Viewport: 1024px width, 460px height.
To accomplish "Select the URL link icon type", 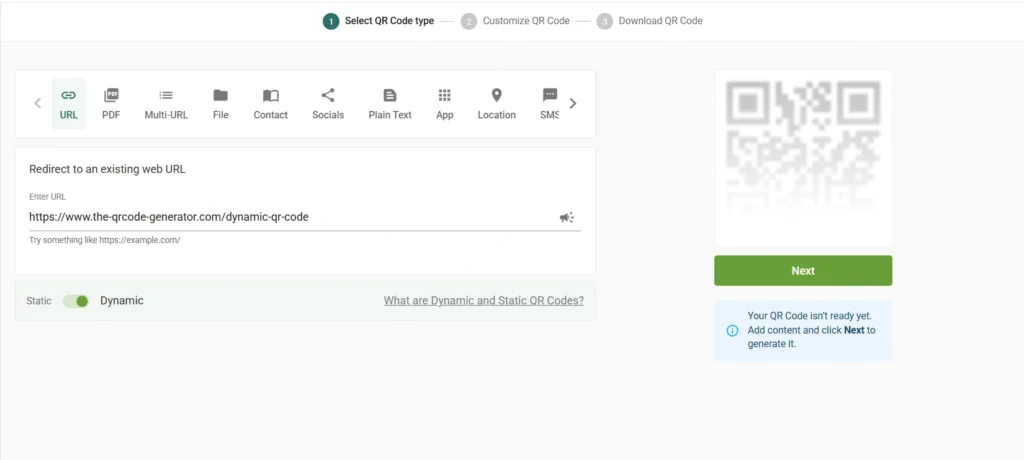I will tap(69, 104).
